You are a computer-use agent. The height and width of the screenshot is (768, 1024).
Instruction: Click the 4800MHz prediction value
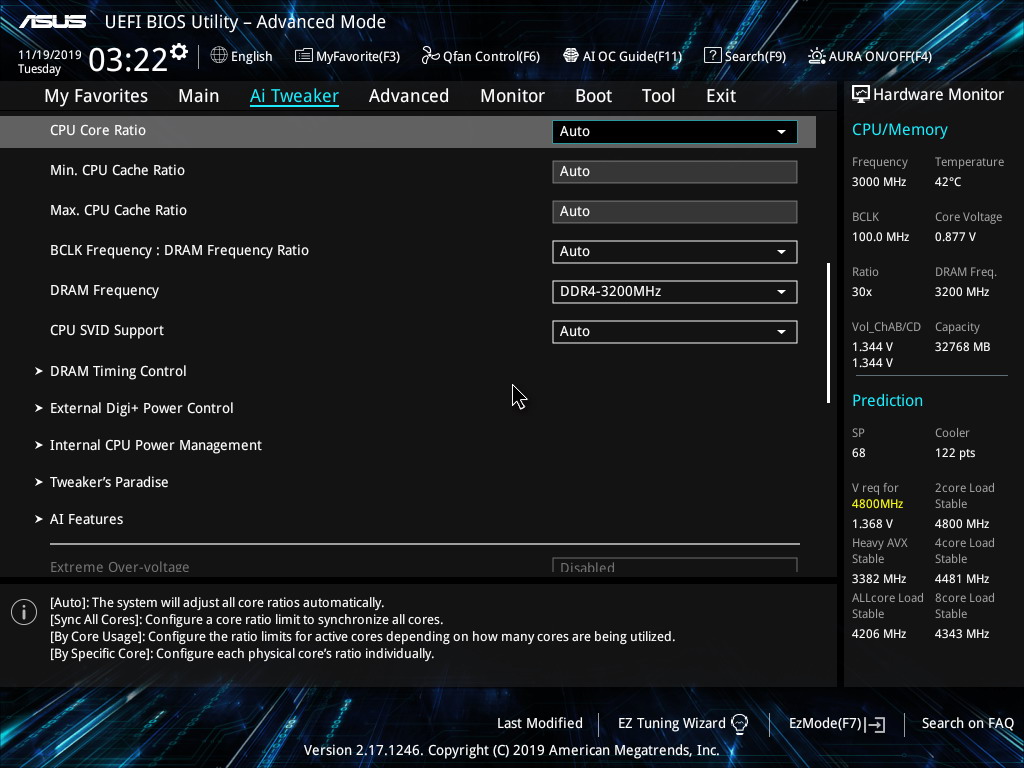click(x=877, y=504)
